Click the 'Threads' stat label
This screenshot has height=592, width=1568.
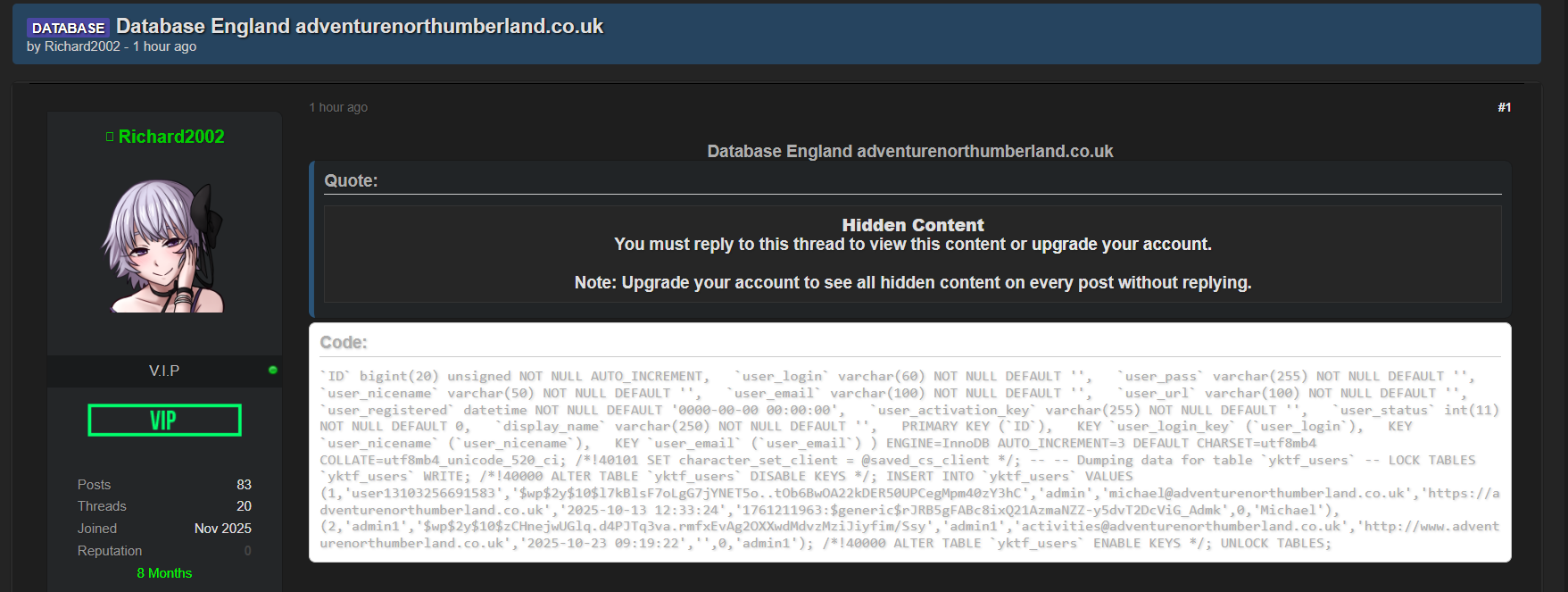point(102,506)
